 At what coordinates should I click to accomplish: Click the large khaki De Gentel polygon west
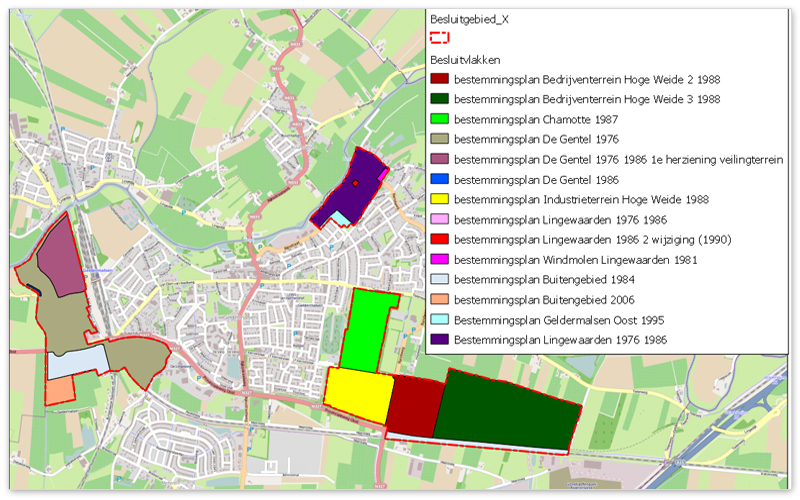point(59,316)
